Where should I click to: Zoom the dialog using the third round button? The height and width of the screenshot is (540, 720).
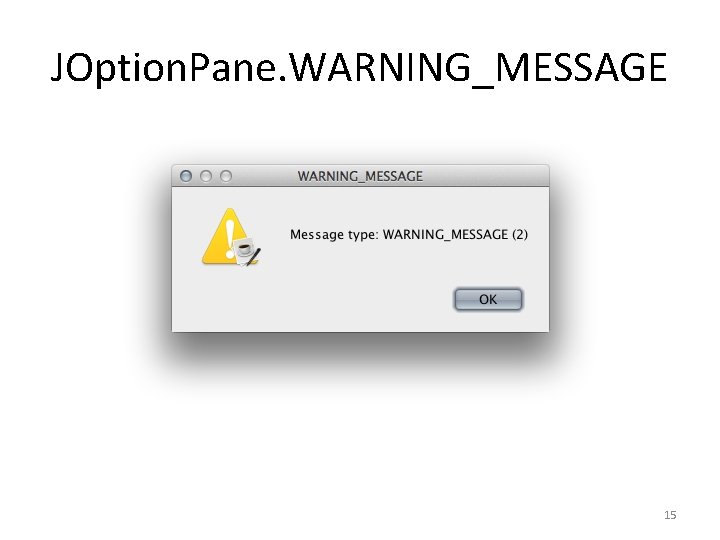tap(226, 176)
